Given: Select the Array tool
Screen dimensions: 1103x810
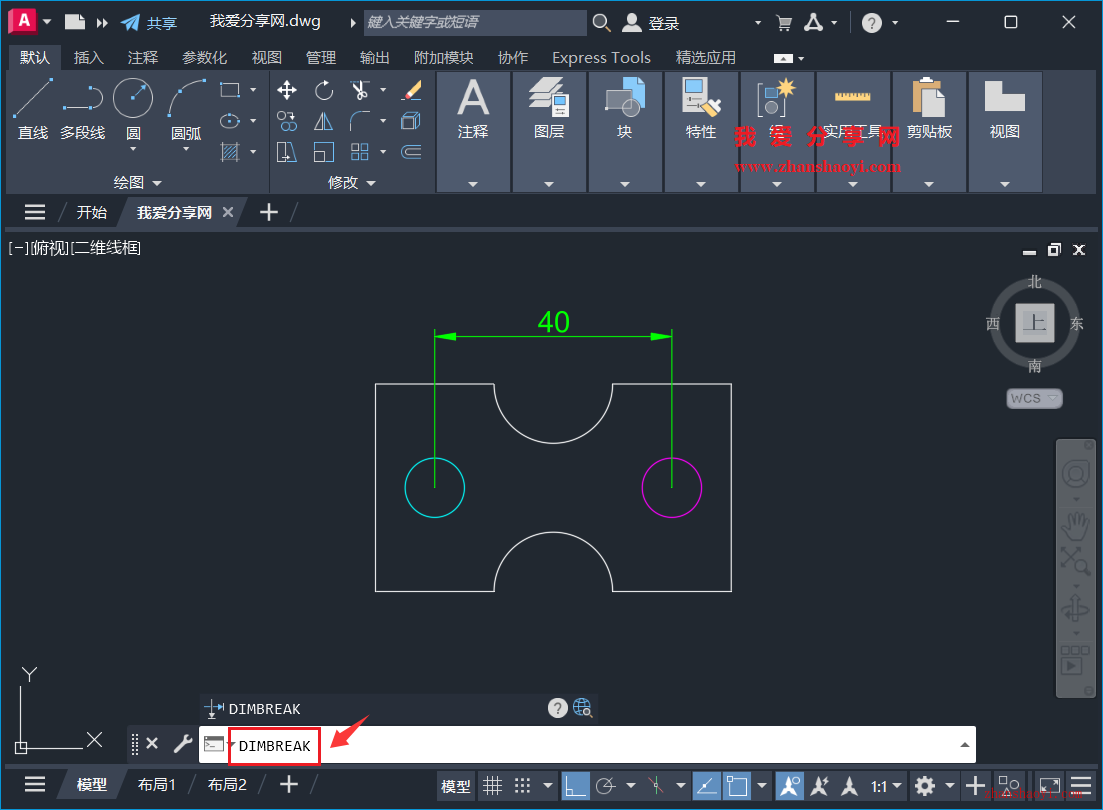Looking at the screenshot, I should point(360,152).
